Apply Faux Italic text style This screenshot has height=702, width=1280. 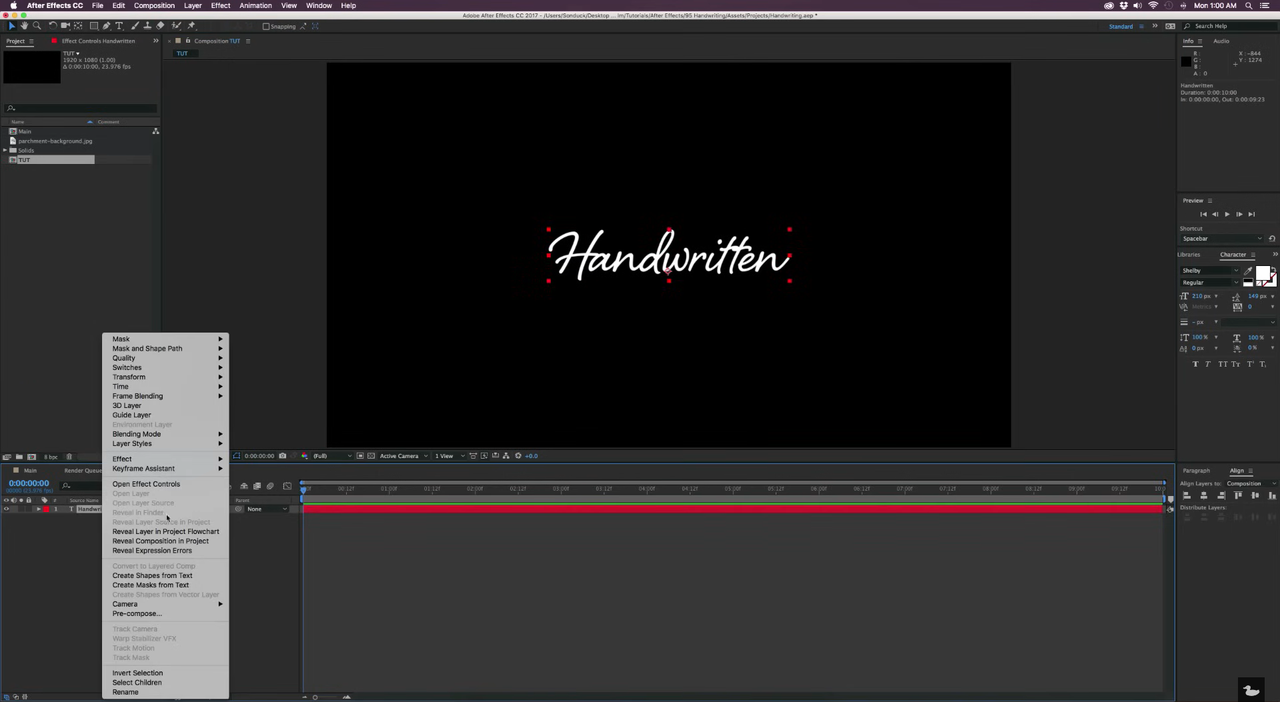[1208, 364]
